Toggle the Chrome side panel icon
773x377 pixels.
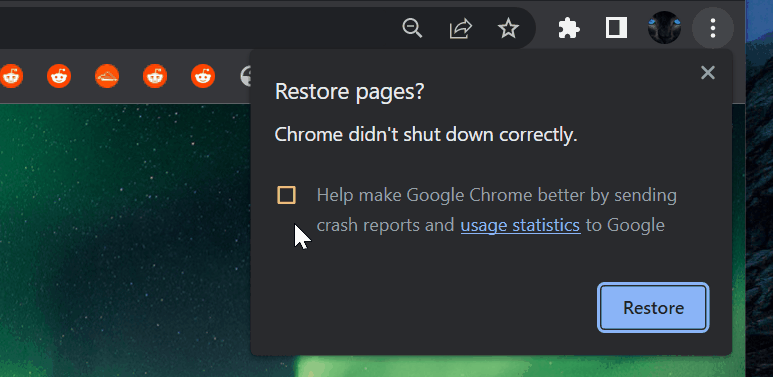[616, 28]
